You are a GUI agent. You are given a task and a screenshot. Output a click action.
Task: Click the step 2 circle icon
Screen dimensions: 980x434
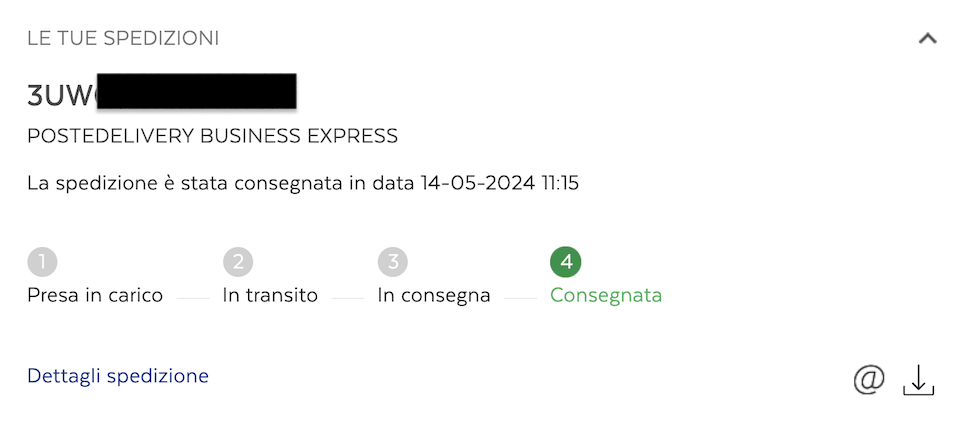click(237, 262)
